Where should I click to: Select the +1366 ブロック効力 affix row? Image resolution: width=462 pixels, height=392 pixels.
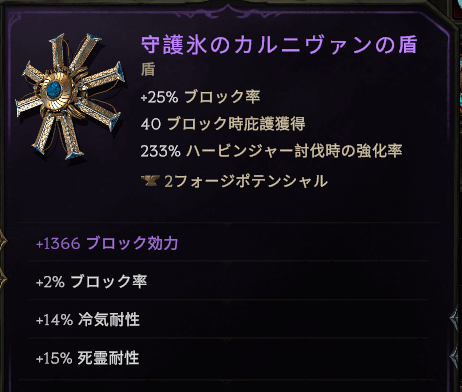pos(228,243)
